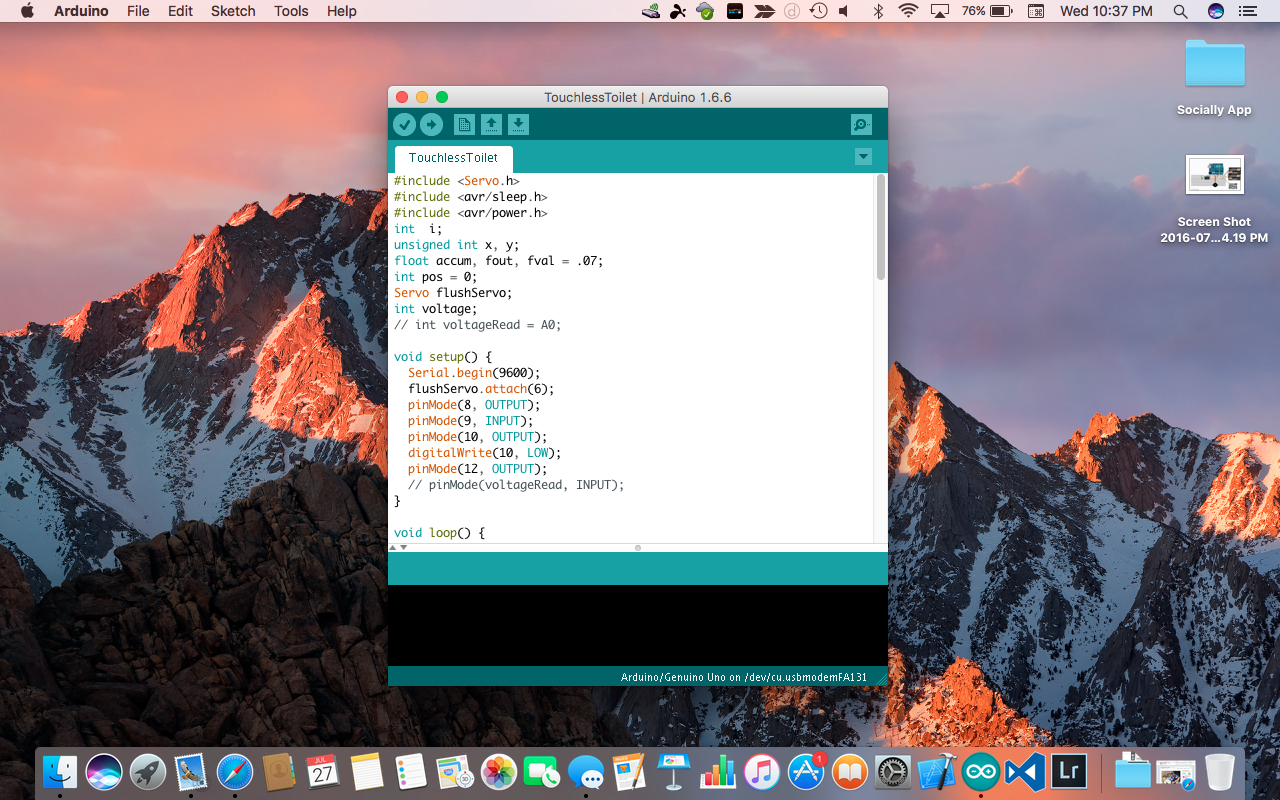Click the 'void setup() {' line
The height and width of the screenshot is (800, 1280).
443,357
